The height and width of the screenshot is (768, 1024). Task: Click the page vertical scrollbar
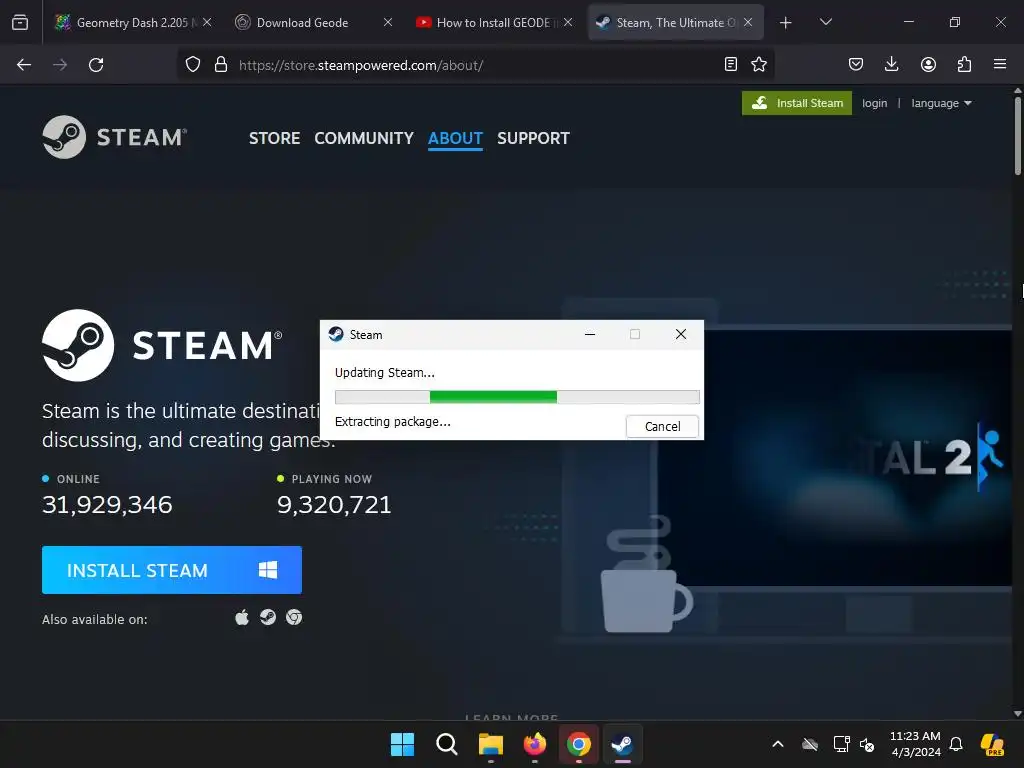coord(1017,136)
